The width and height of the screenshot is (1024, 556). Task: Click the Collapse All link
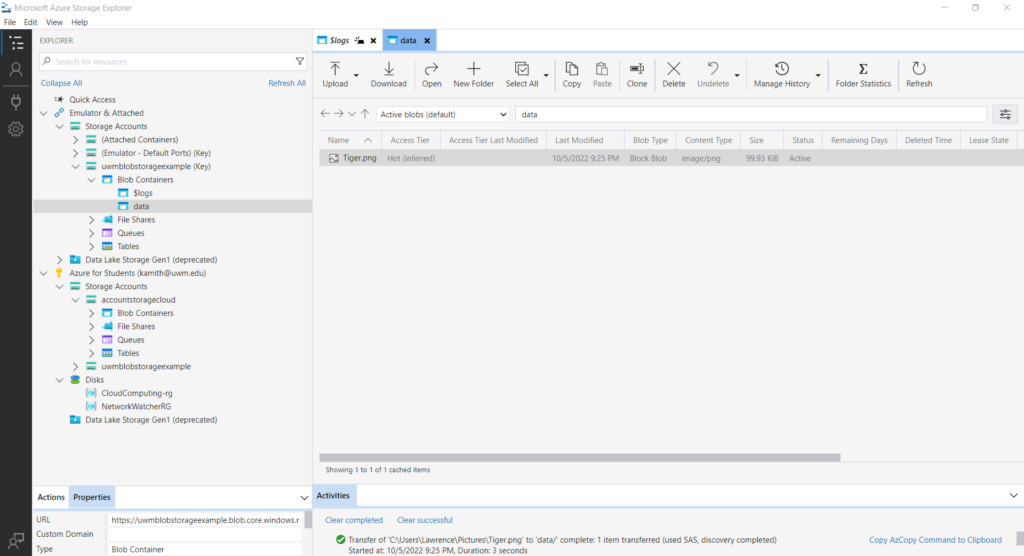coord(61,83)
